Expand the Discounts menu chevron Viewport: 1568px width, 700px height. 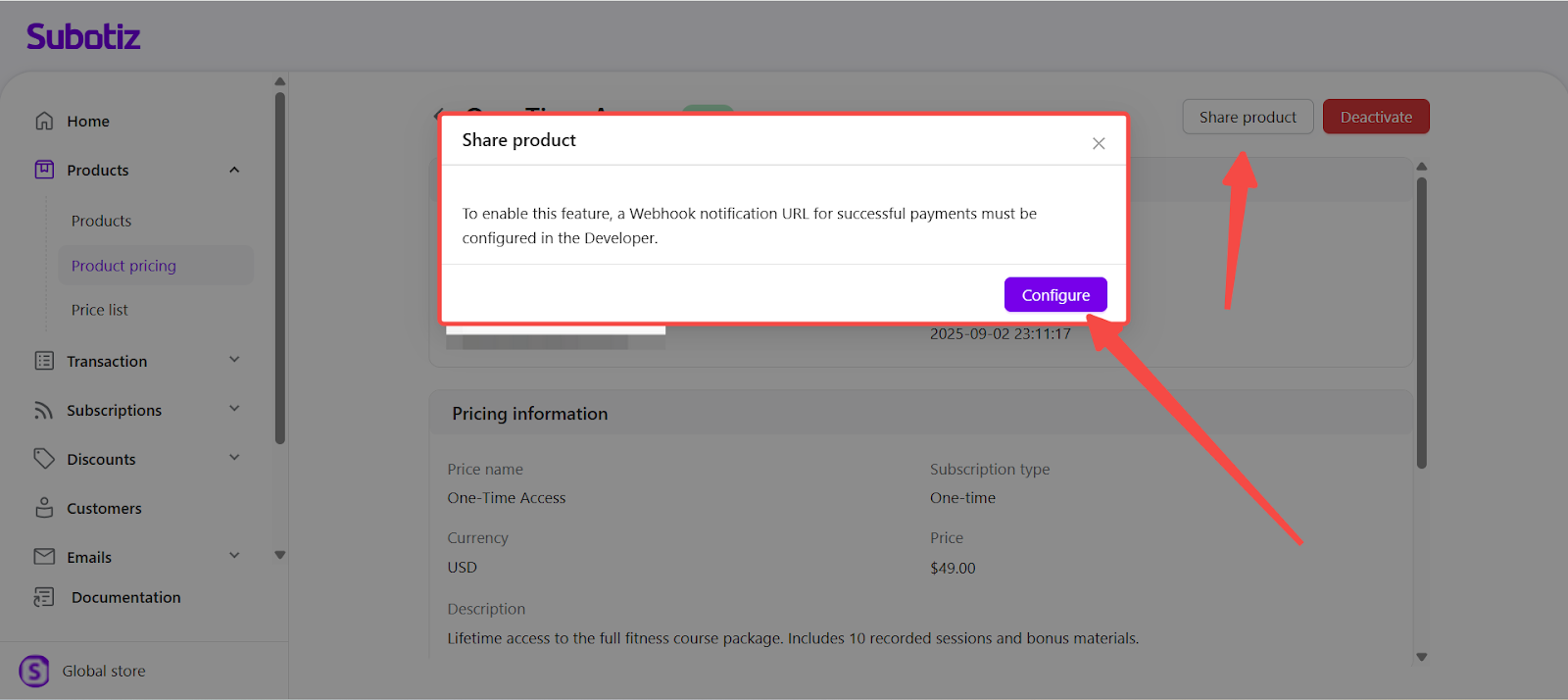tap(234, 458)
